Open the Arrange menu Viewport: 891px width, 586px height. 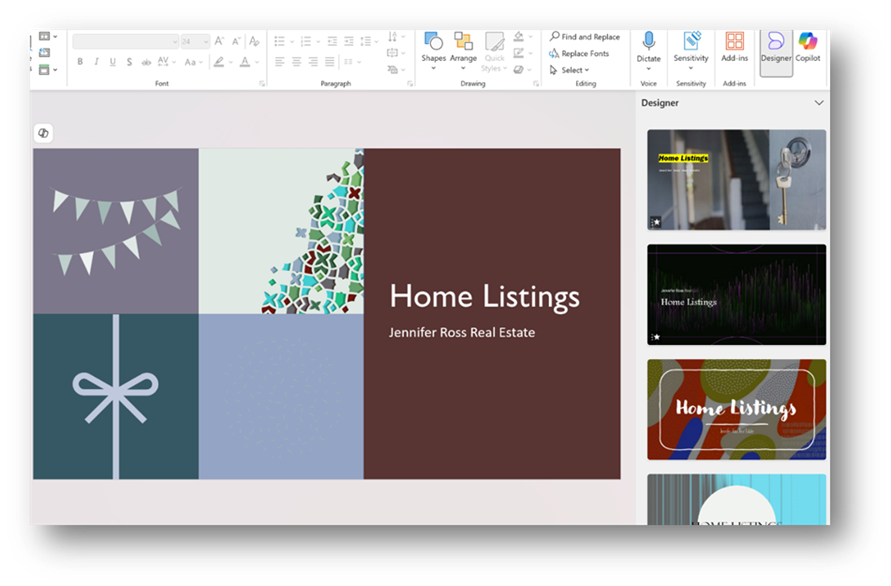coord(463,51)
